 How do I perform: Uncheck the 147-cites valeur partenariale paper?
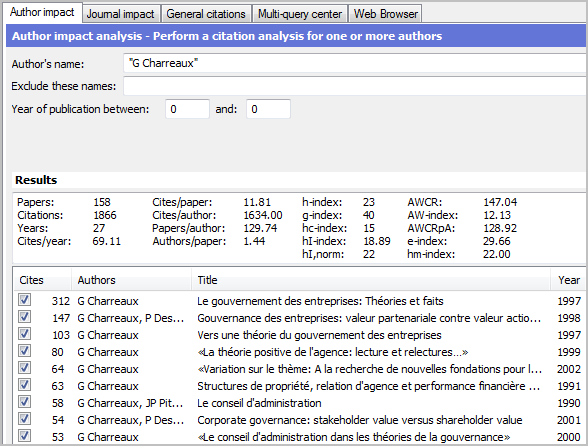tap(24, 317)
